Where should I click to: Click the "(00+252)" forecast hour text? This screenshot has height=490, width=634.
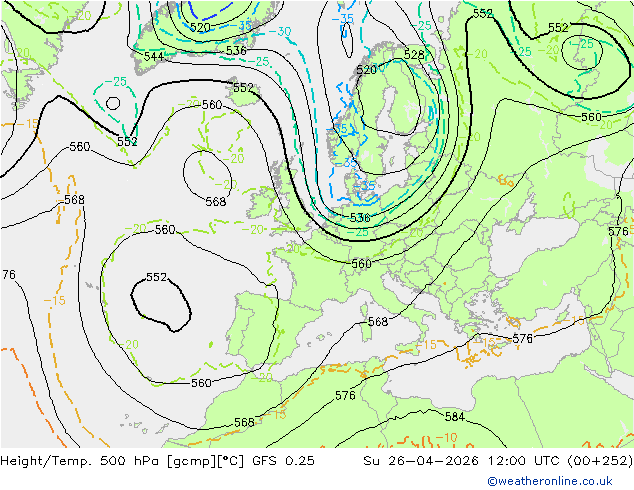(600, 461)
